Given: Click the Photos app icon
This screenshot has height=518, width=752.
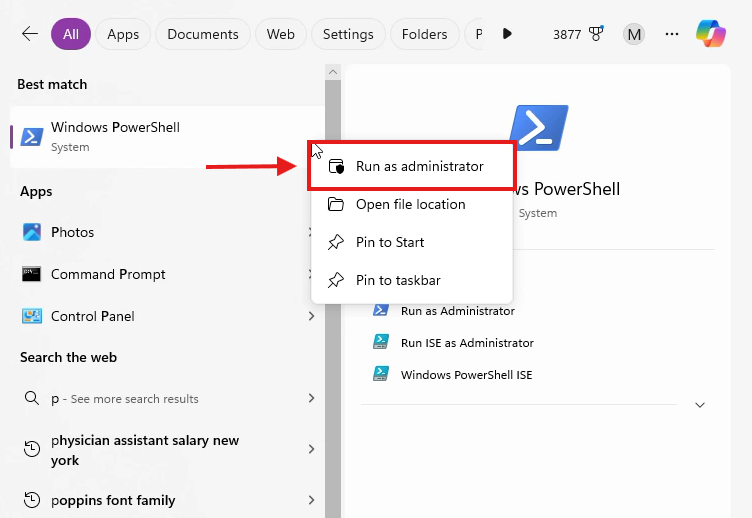Looking at the screenshot, I should pyautogui.click(x=32, y=232).
